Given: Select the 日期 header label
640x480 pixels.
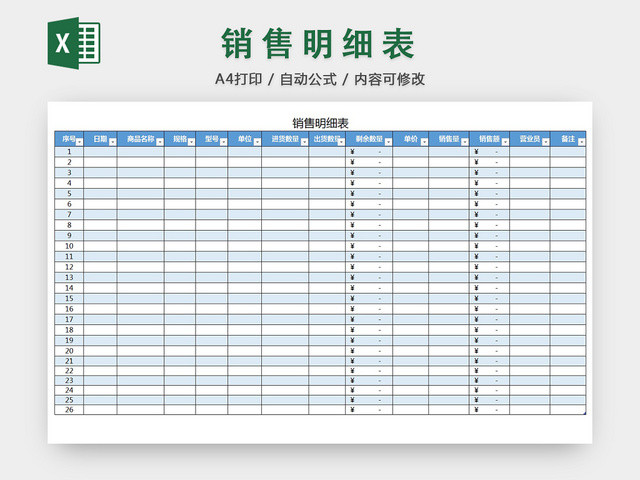Looking at the screenshot, I should [x=100, y=139].
